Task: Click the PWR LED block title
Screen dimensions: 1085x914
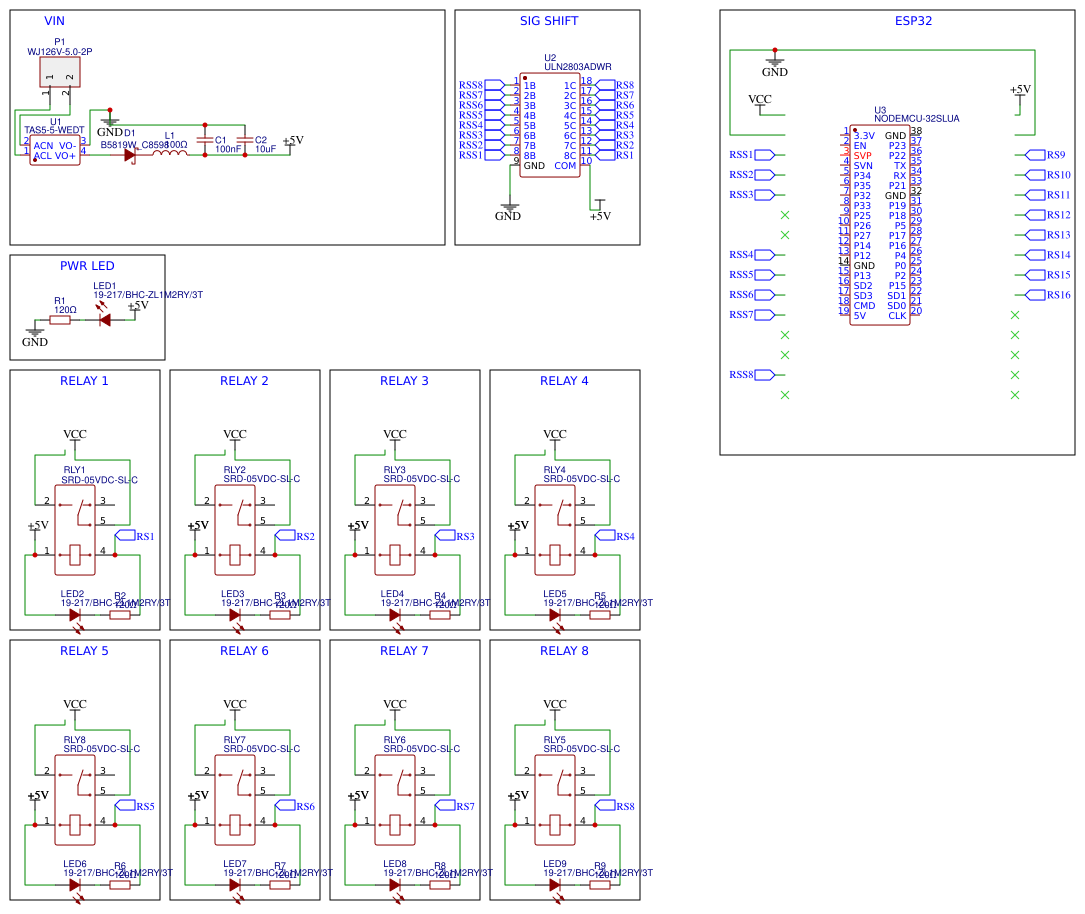Action: (87, 266)
